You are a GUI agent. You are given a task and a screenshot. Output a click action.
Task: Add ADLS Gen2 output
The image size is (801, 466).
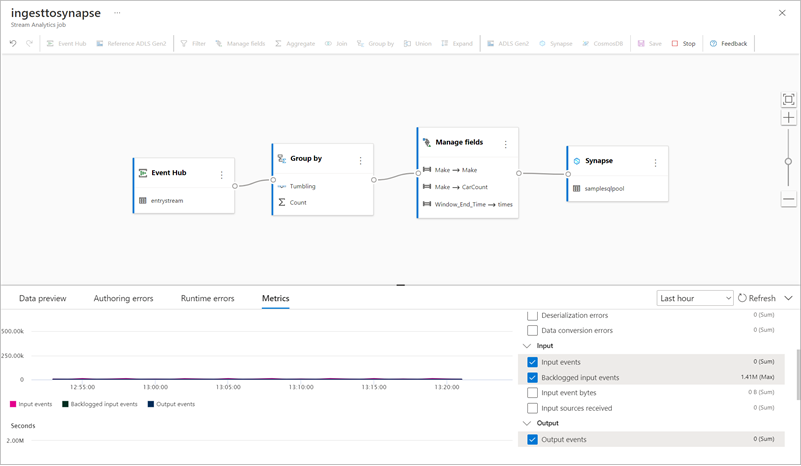click(x=508, y=43)
